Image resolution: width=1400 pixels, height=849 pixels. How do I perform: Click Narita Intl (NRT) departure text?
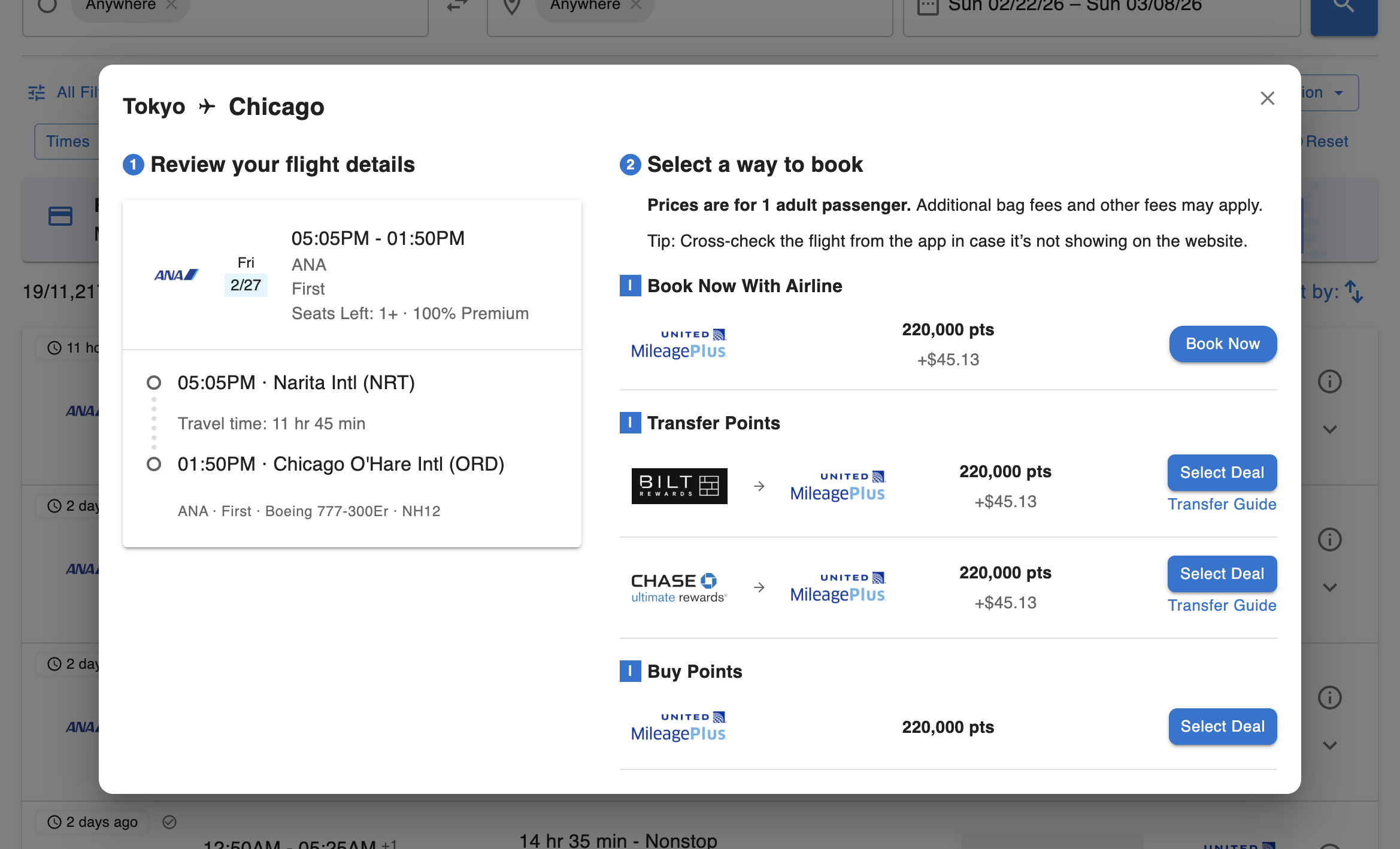344,383
